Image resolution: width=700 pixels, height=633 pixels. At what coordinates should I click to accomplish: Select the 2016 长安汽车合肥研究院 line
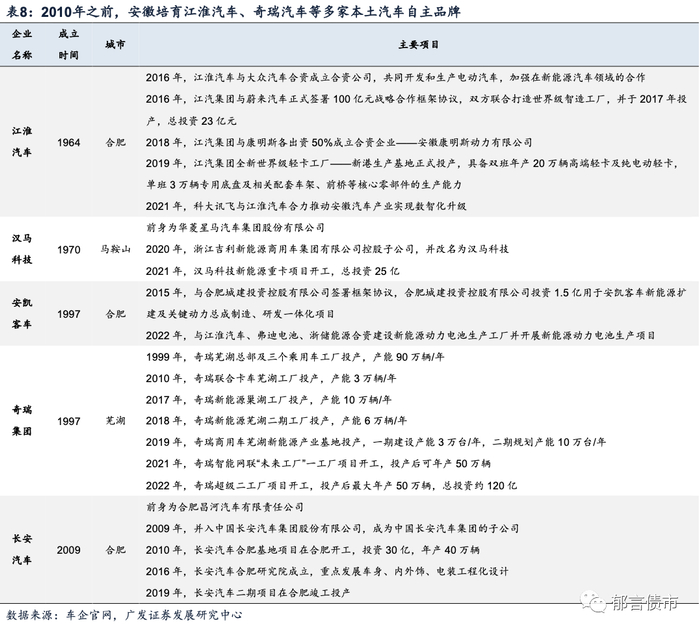(x=327, y=571)
